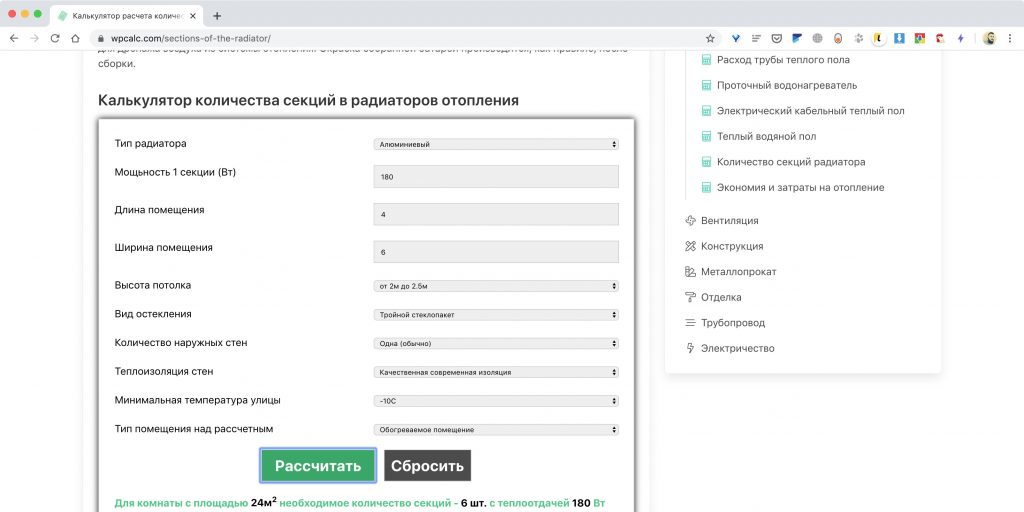
Task: Click the Электричество lightning bolt icon
Action: (x=690, y=349)
